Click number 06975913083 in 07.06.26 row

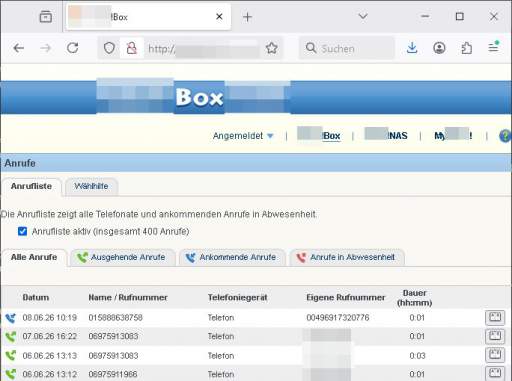tap(113, 336)
